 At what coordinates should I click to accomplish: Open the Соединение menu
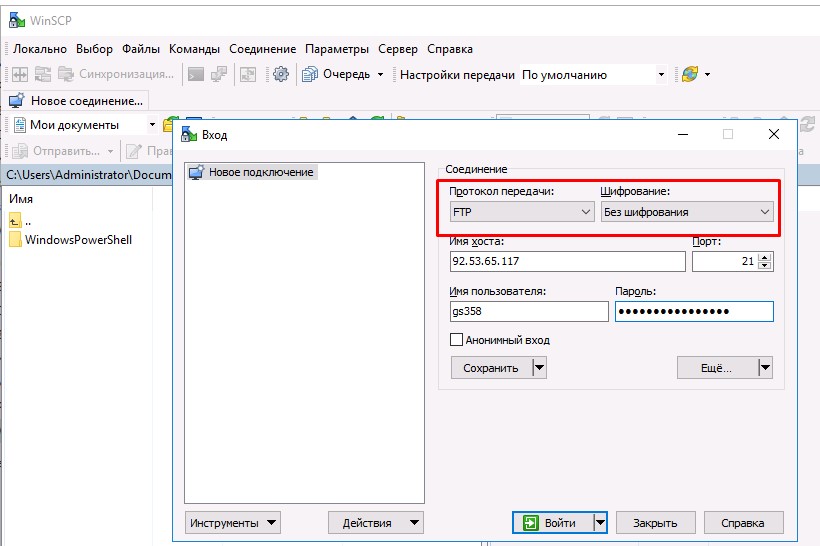click(263, 49)
